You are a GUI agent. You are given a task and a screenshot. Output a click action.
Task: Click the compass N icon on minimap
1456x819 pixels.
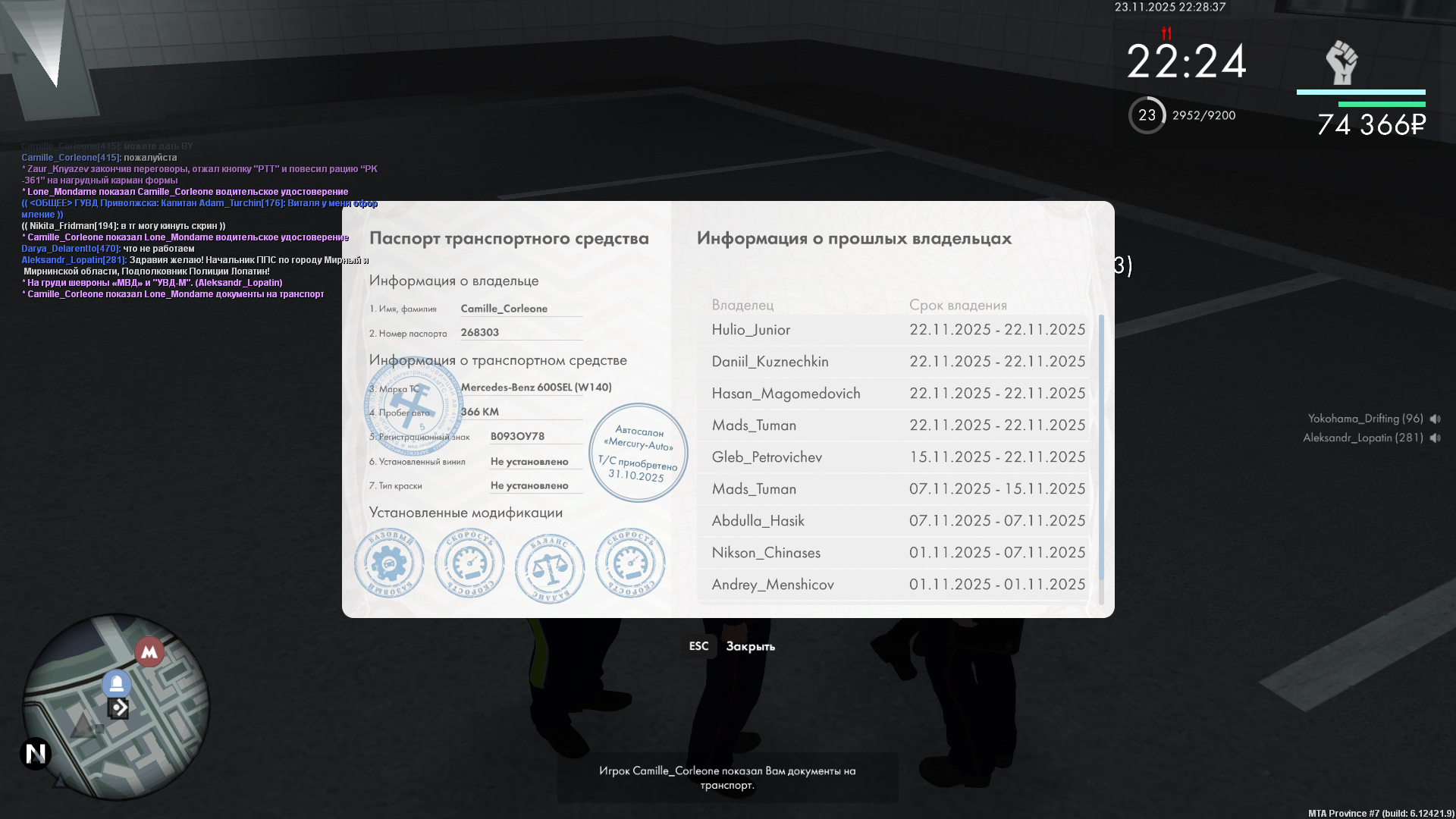36,753
